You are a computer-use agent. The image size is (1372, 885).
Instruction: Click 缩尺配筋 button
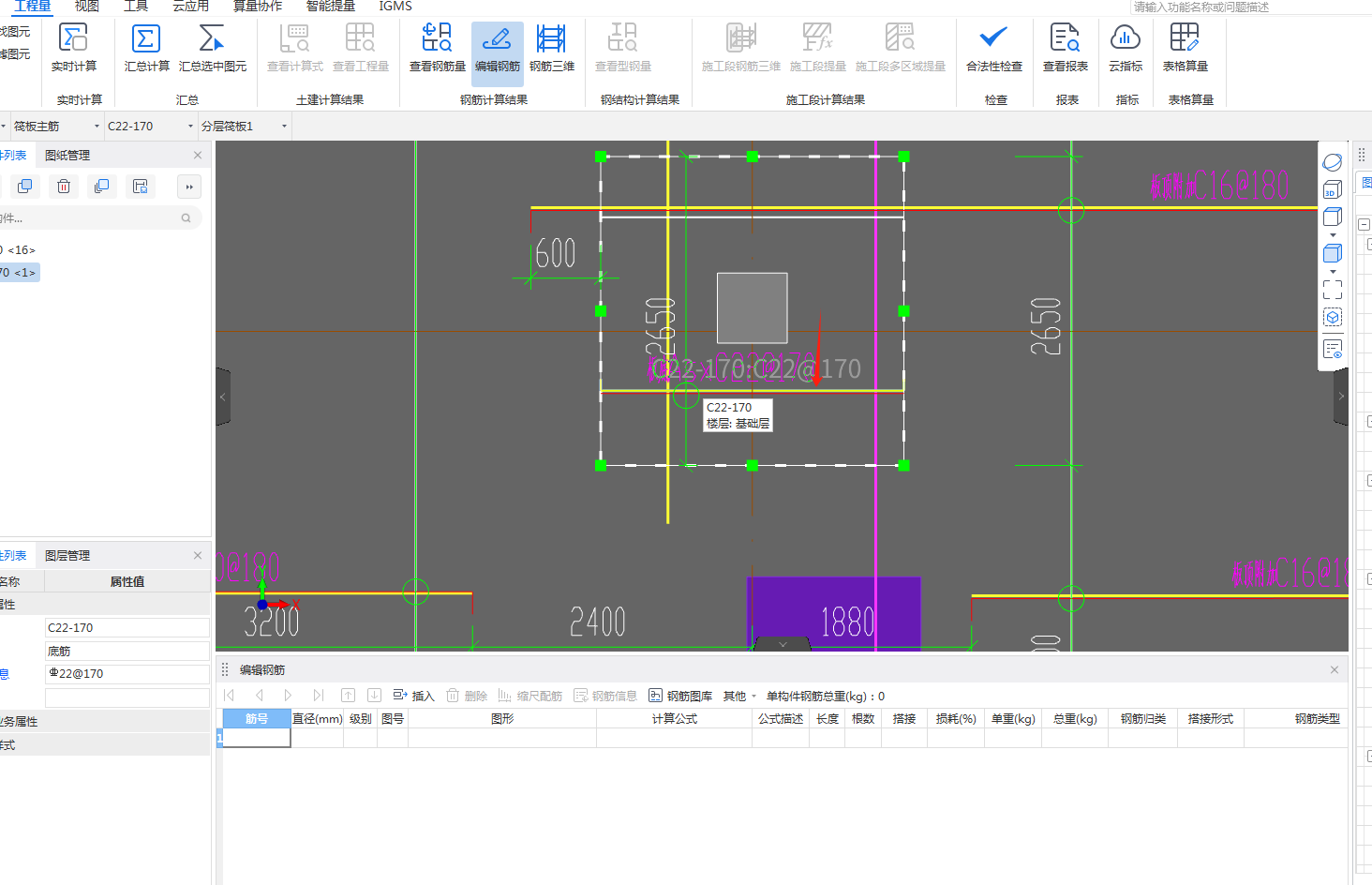click(x=529, y=696)
